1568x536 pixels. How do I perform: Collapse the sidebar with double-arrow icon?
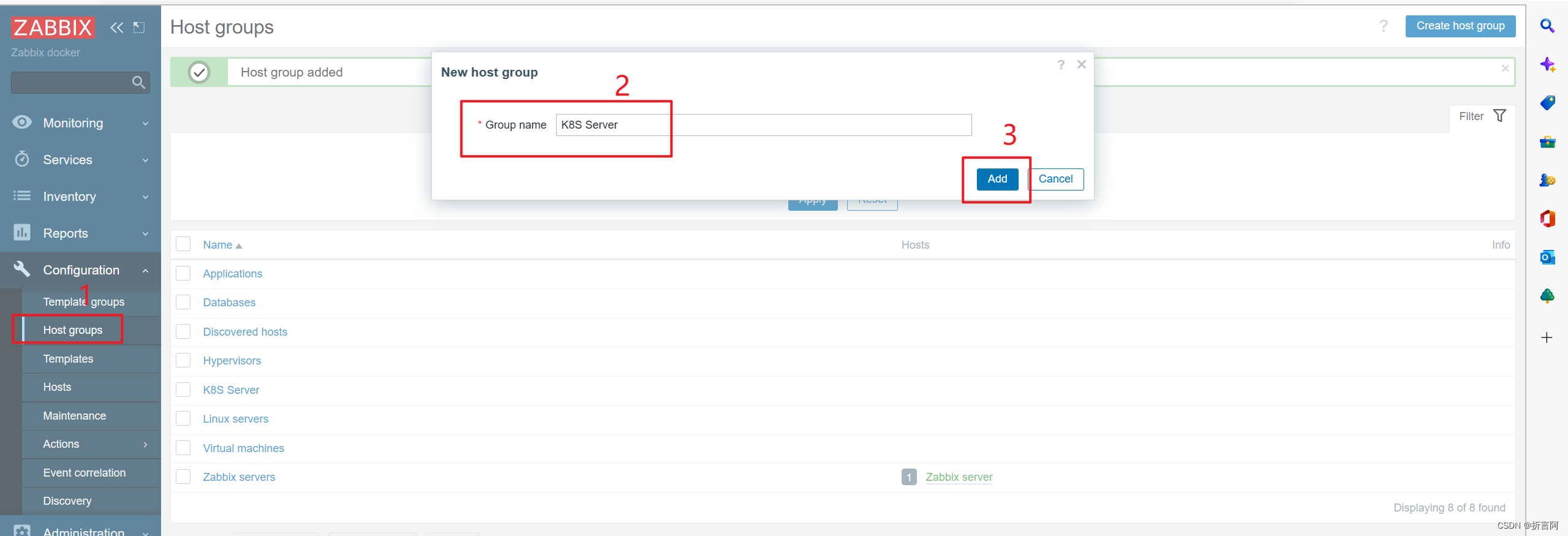point(116,28)
